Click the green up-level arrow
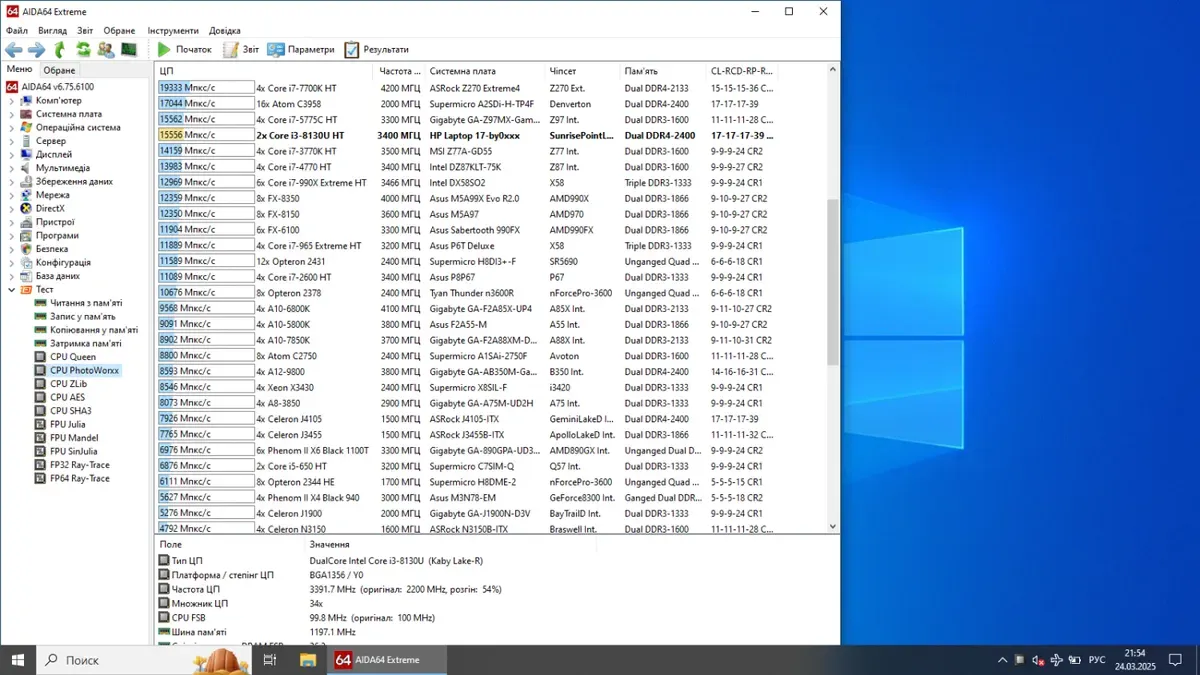Image resolution: width=1200 pixels, height=675 pixels. [x=60, y=49]
